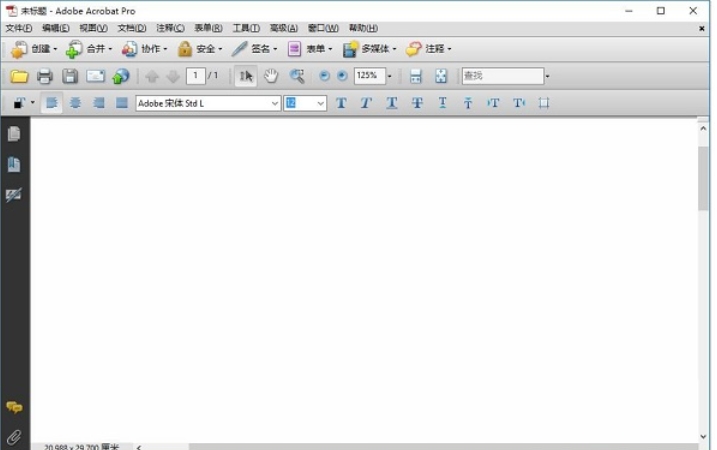Open the 表单 (Forms) toolbar menu
Image resolution: width=717 pixels, height=450 pixels.
[x=310, y=49]
